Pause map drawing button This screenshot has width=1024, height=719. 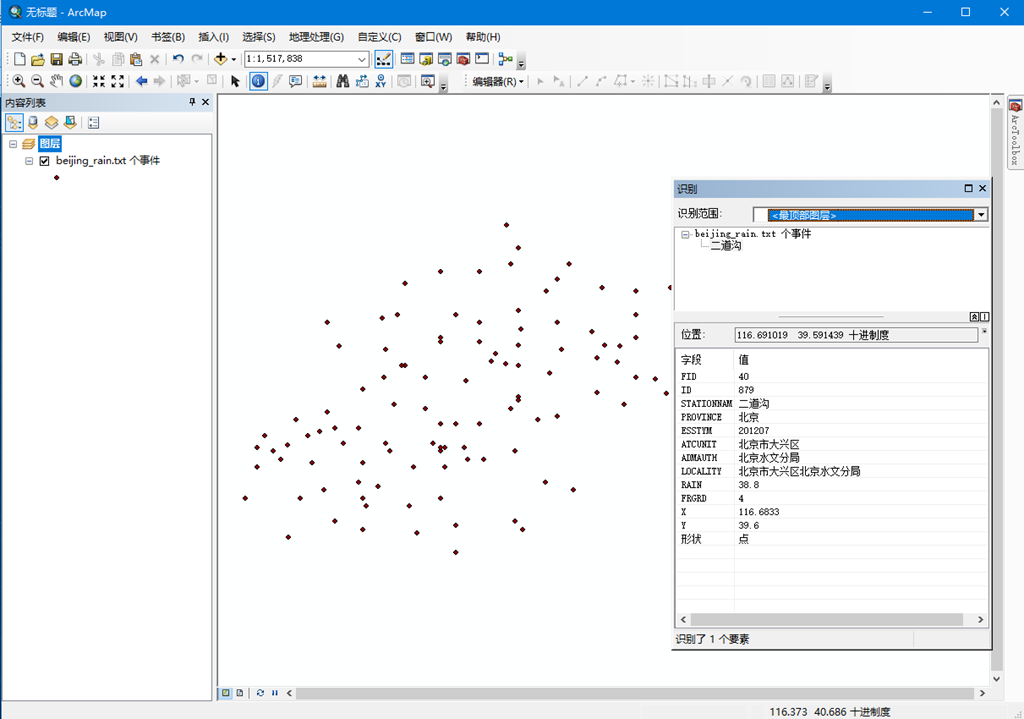275,693
